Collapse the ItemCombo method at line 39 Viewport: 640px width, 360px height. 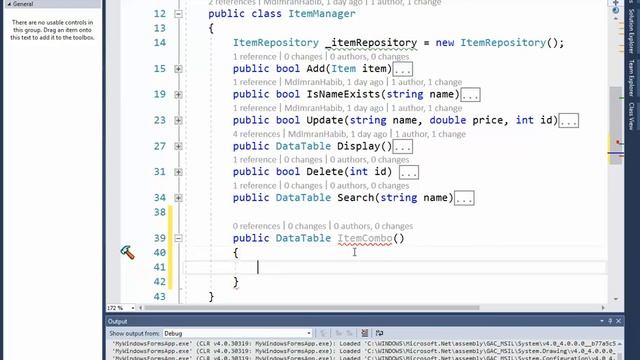coord(178,238)
